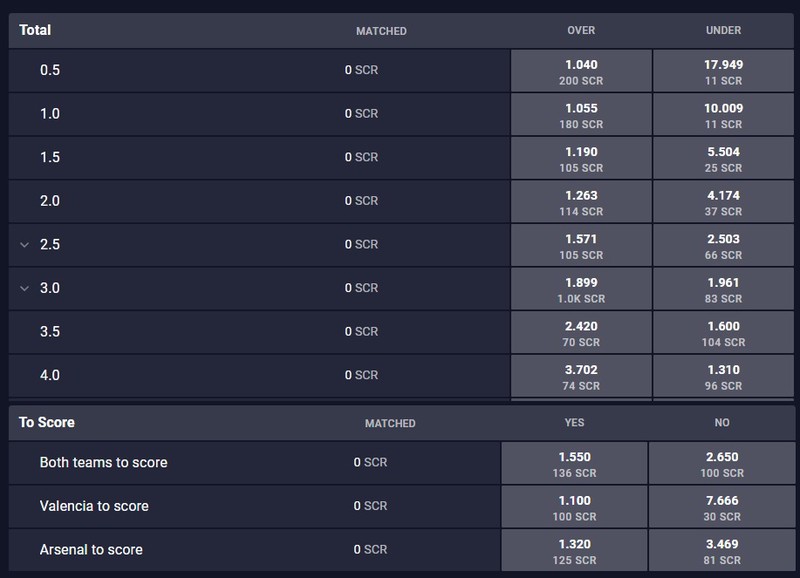Click Over 3.0 odds 1.899

581,289
